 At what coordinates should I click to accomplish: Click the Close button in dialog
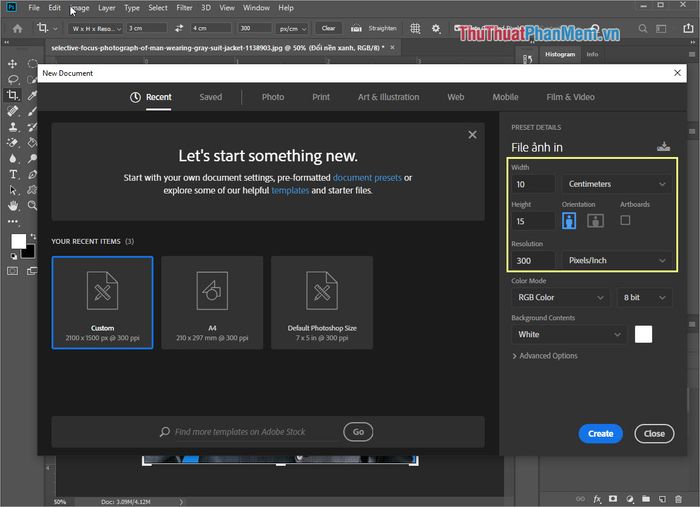(654, 434)
